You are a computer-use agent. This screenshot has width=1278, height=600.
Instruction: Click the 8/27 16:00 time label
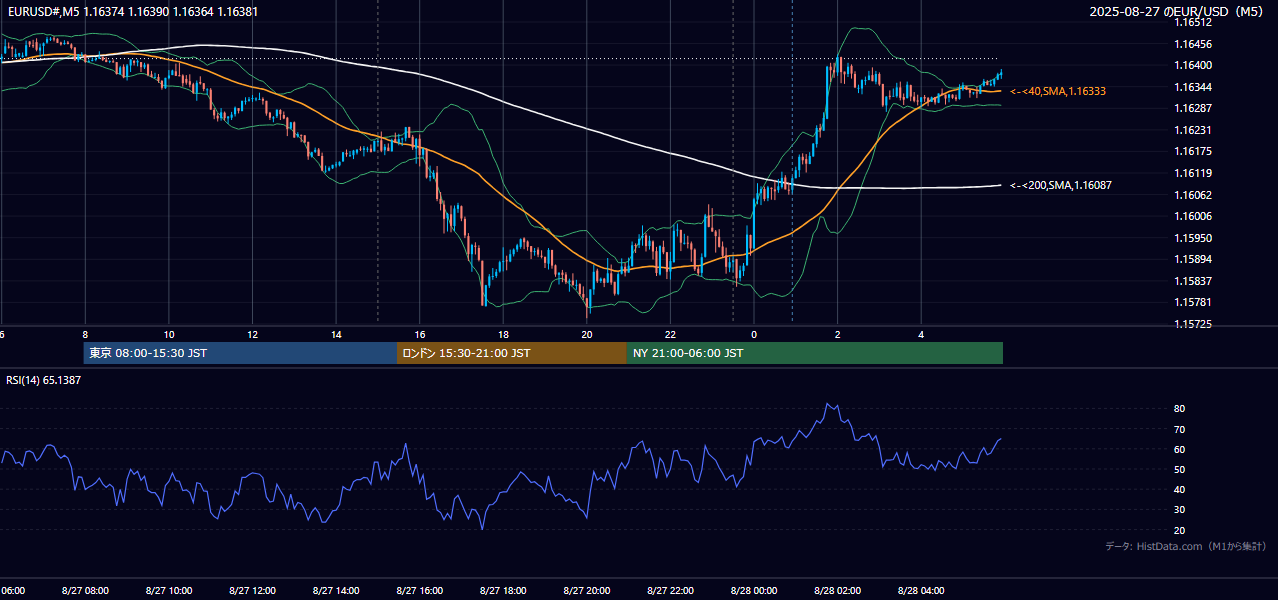(419, 590)
